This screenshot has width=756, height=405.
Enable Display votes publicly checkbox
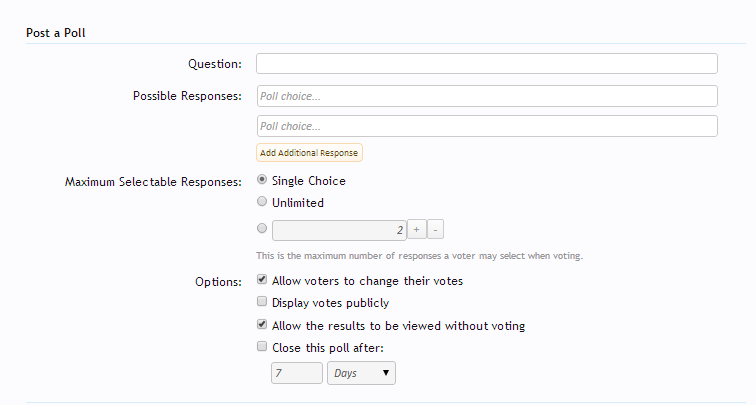click(x=263, y=302)
